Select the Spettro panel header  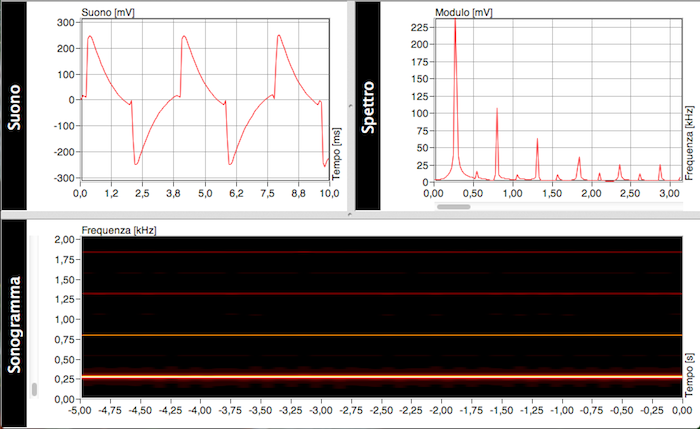click(x=368, y=106)
